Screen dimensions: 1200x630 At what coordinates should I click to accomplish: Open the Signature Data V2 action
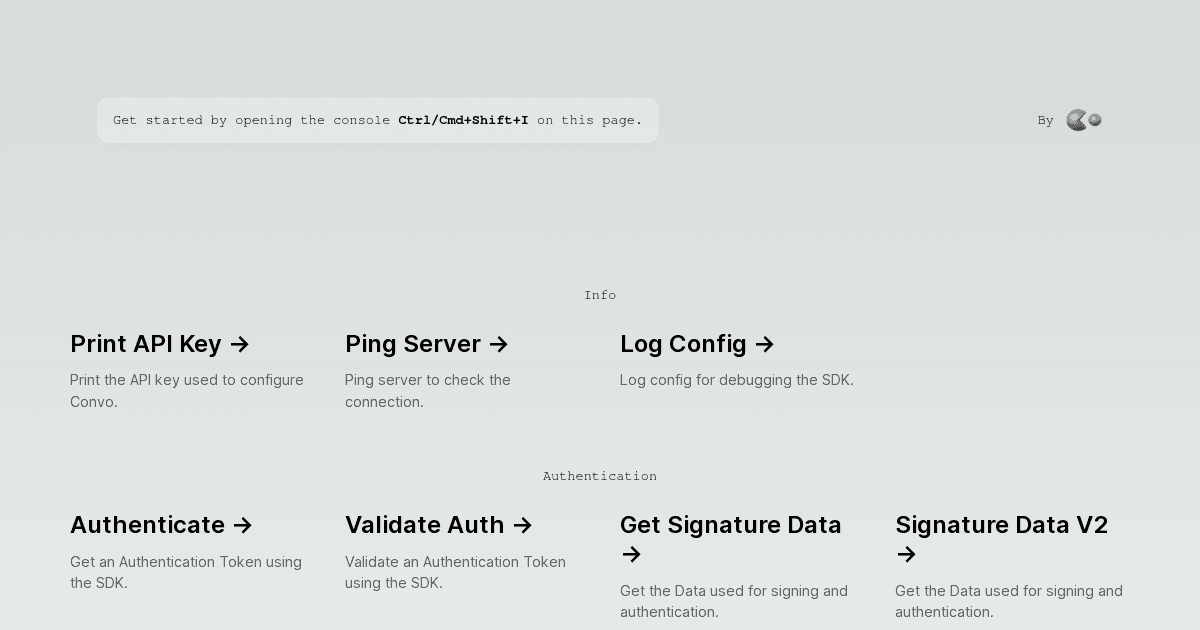point(1002,525)
